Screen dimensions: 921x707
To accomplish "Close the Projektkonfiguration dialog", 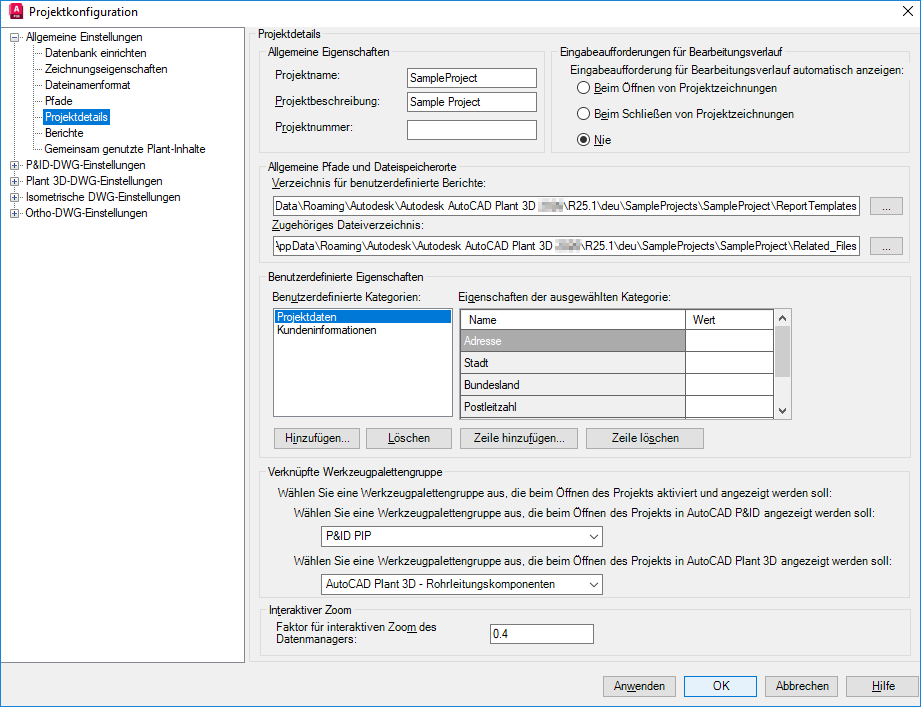I will pyautogui.click(x=907, y=11).
